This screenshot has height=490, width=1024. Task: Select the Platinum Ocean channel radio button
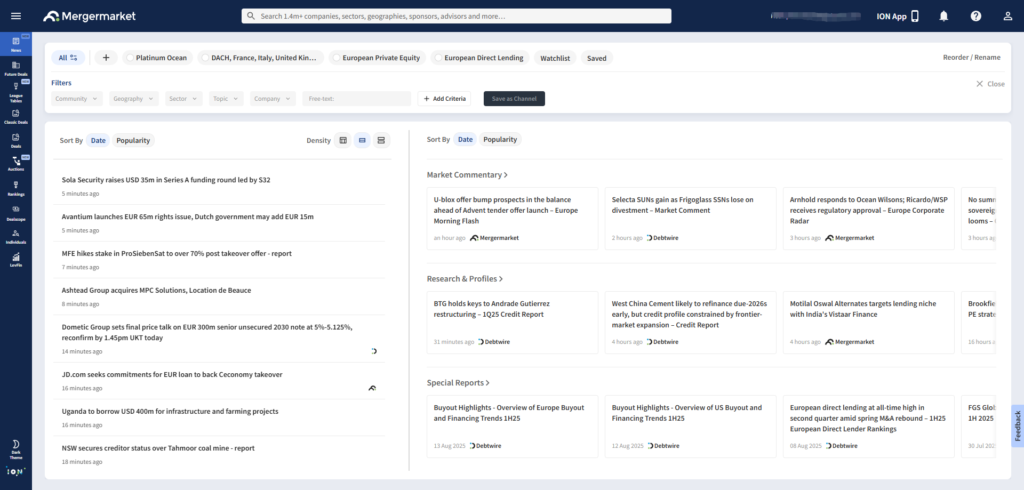coord(131,58)
